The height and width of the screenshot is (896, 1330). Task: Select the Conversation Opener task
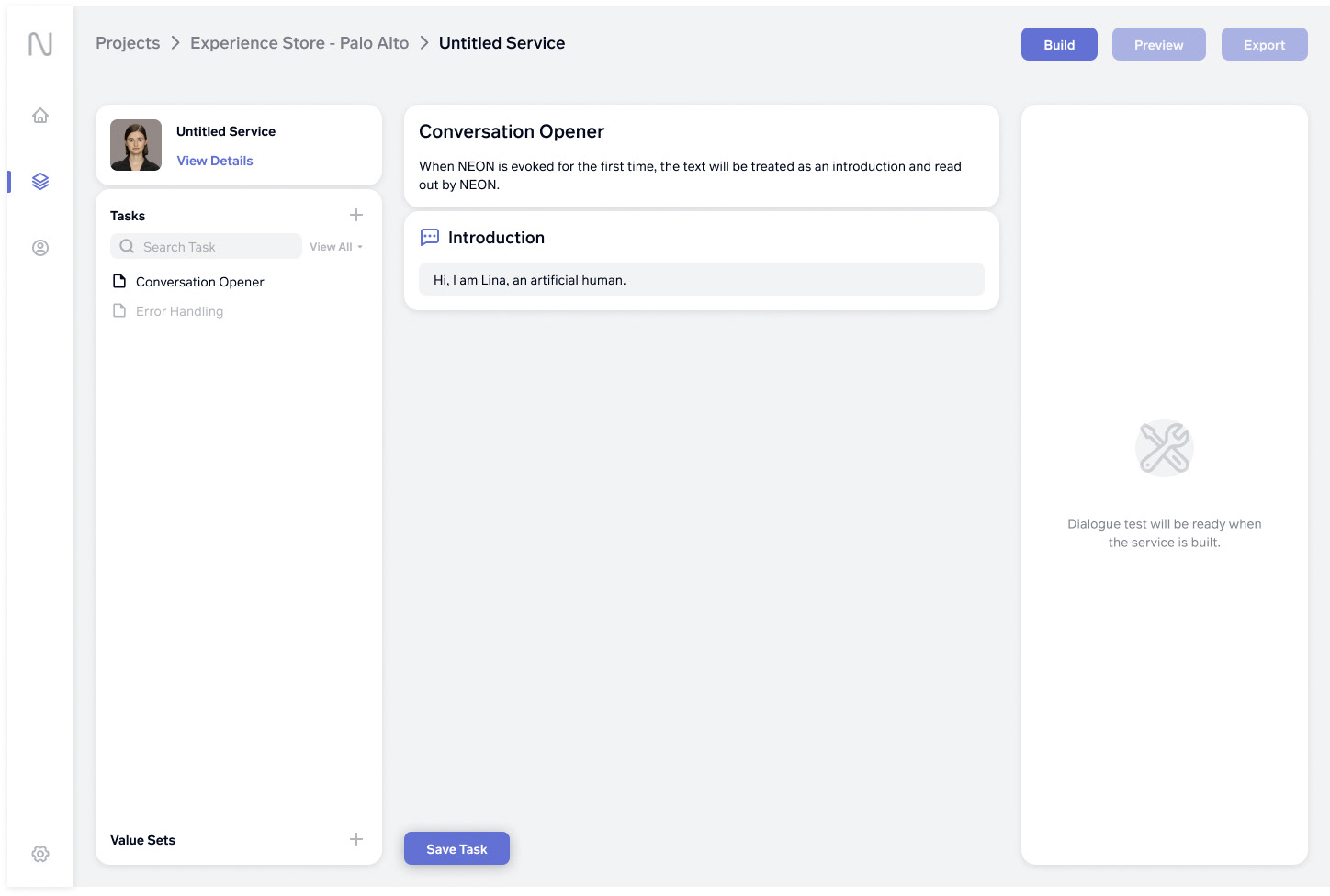tap(199, 282)
